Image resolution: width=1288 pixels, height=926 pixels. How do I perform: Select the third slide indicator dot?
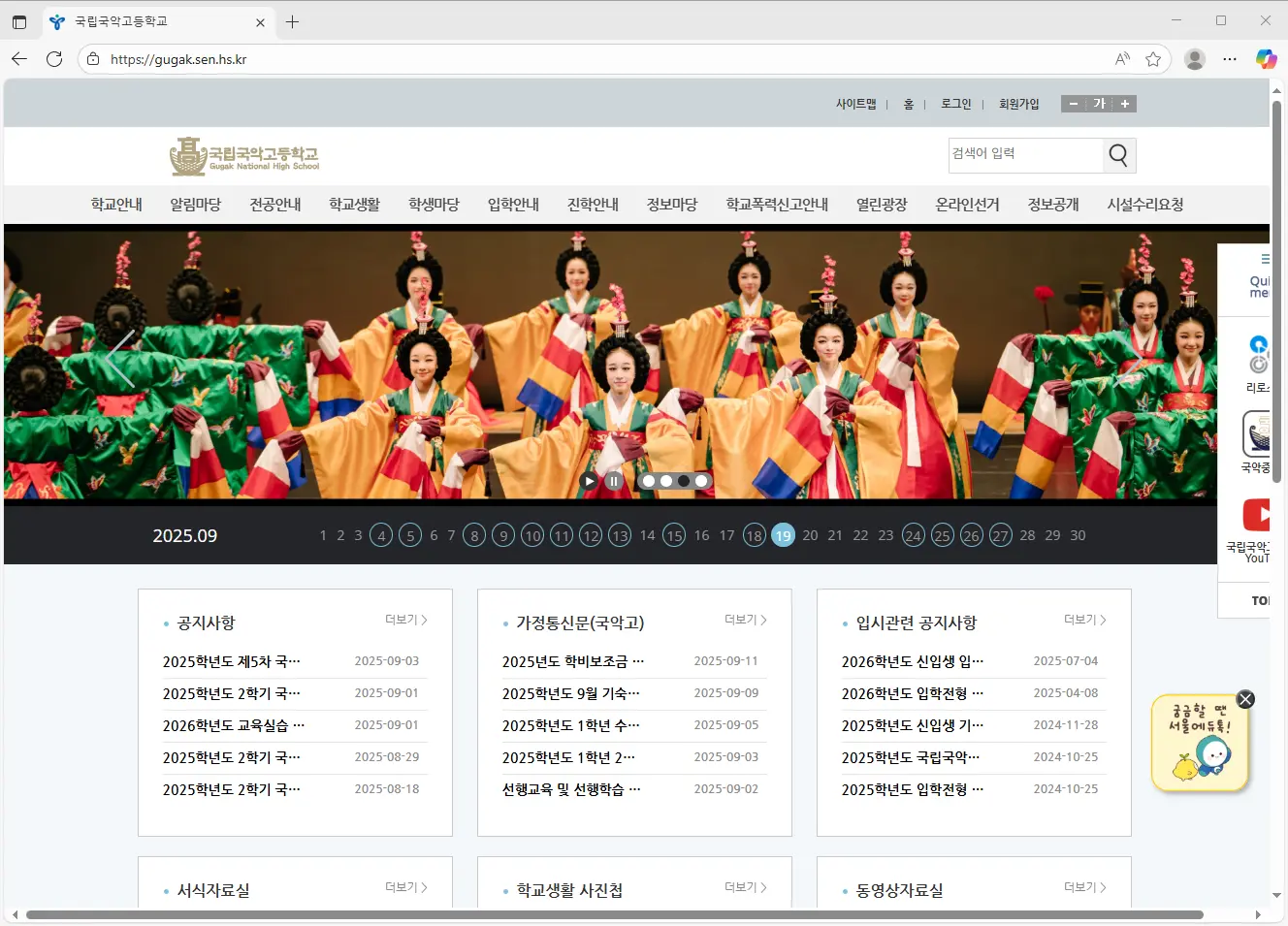click(x=684, y=481)
